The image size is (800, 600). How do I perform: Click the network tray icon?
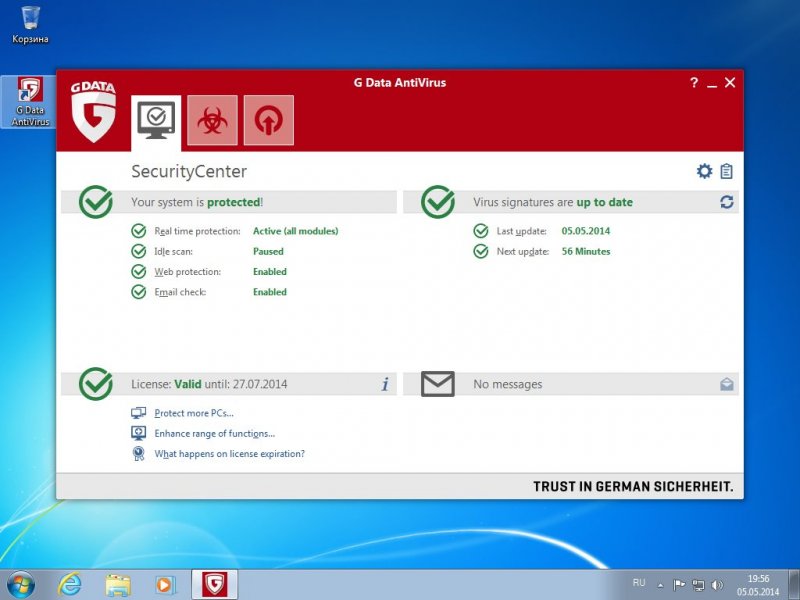coord(698,585)
